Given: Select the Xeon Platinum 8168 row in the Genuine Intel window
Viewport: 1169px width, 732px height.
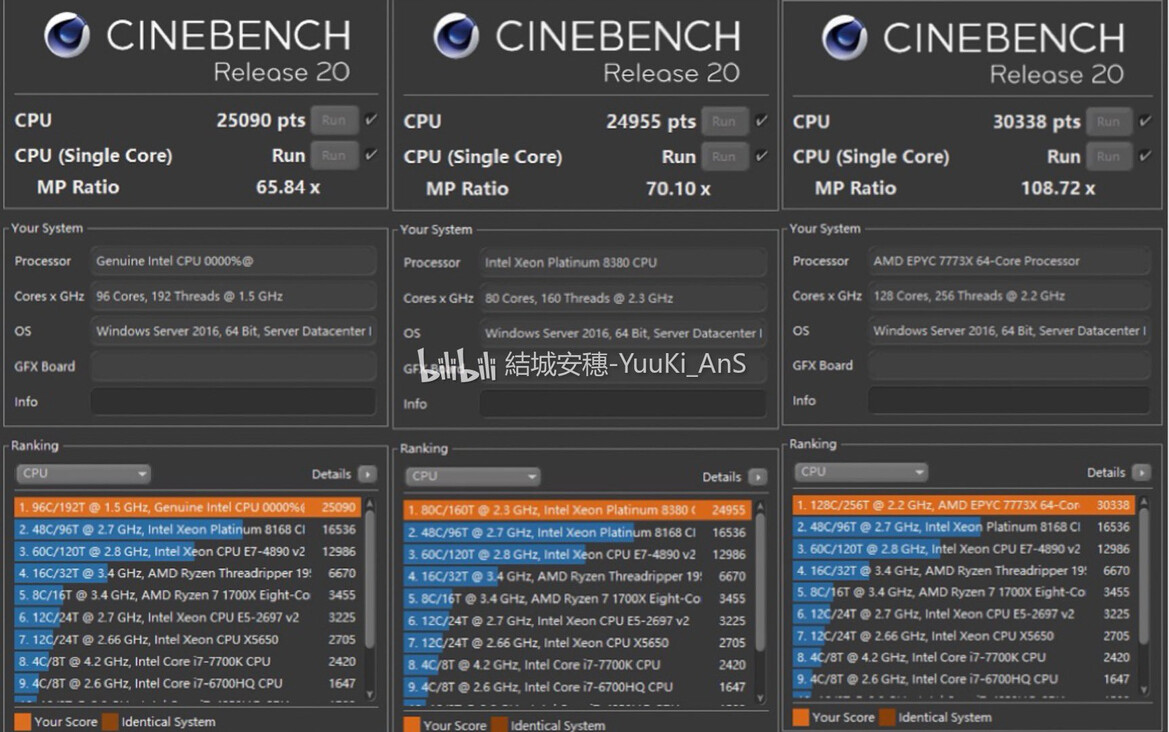Looking at the screenshot, I should tap(188, 529).
